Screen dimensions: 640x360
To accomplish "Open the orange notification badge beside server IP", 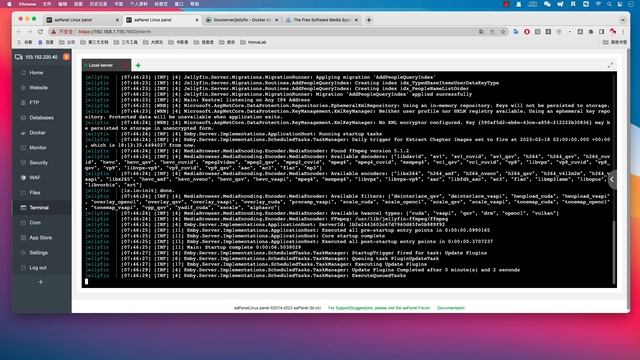I will (x=66, y=57).
